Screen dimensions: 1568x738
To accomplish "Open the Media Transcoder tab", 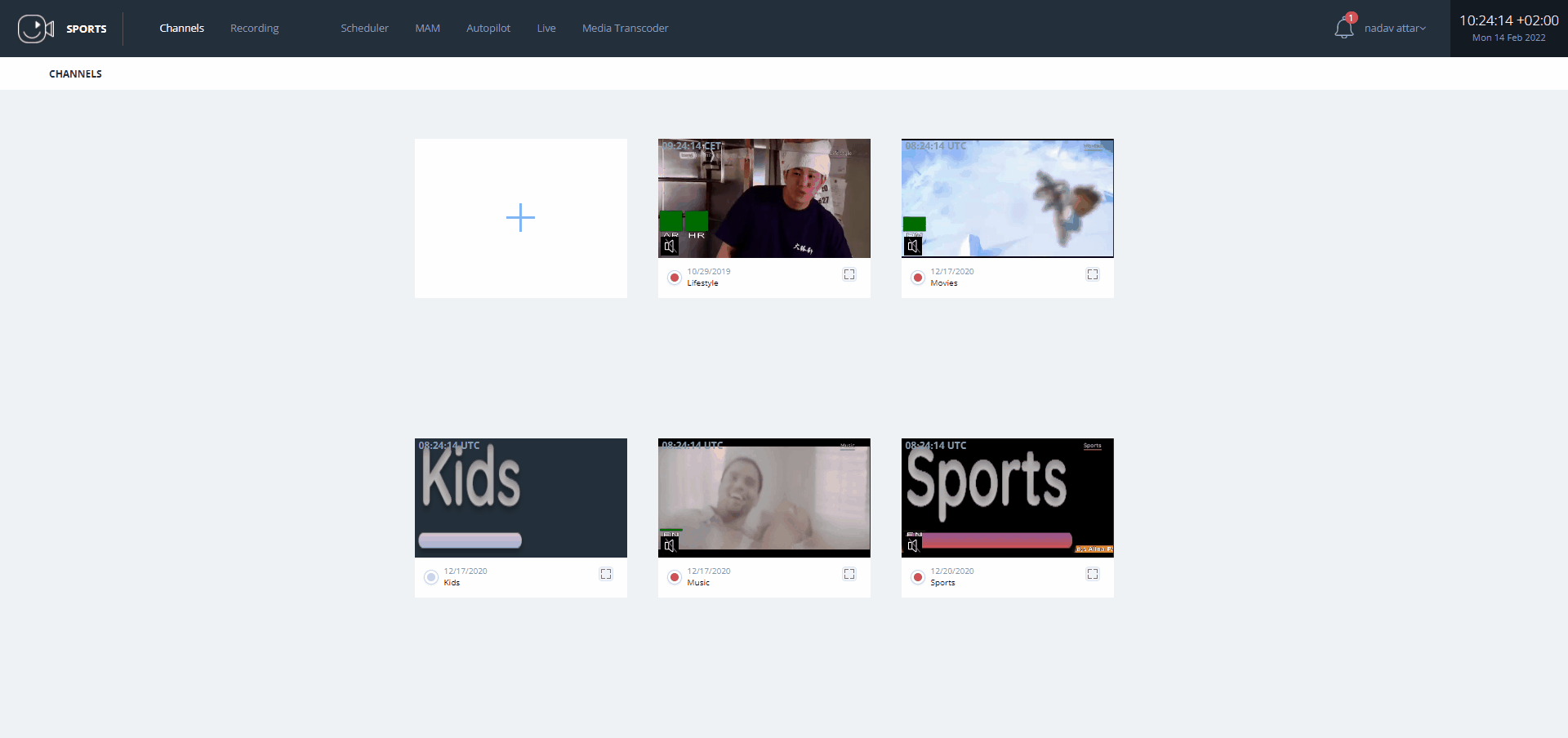I will coord(625,27).
